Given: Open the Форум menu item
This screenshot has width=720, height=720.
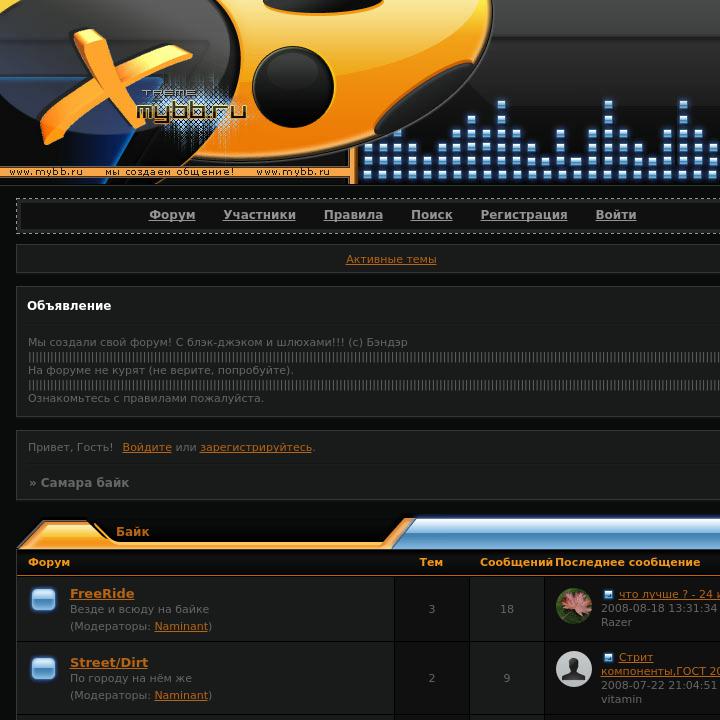Looking at the screenshot, I should click(x=172, y=215).
